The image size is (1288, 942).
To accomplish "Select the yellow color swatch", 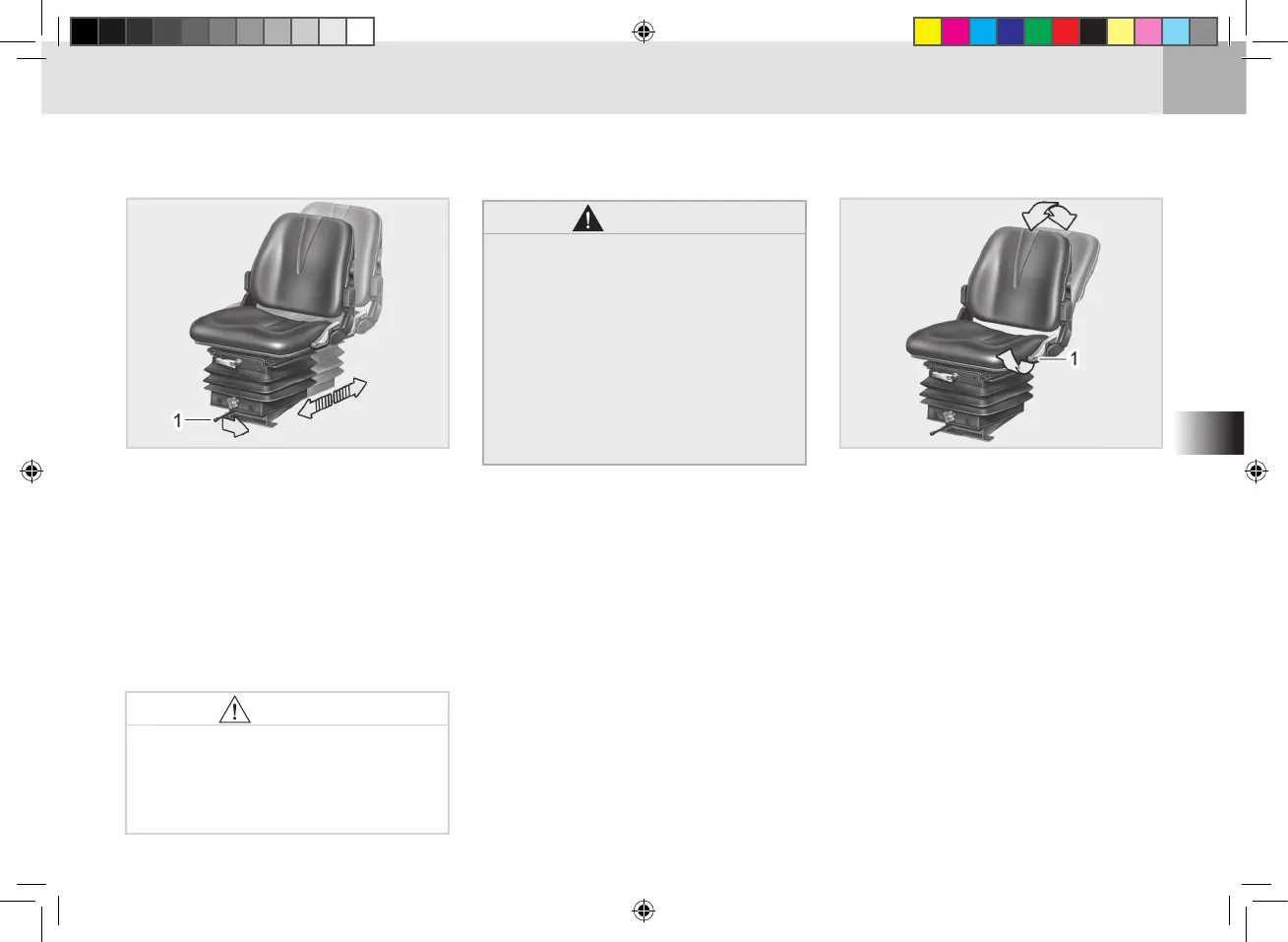I will click(x=928, y=31).
